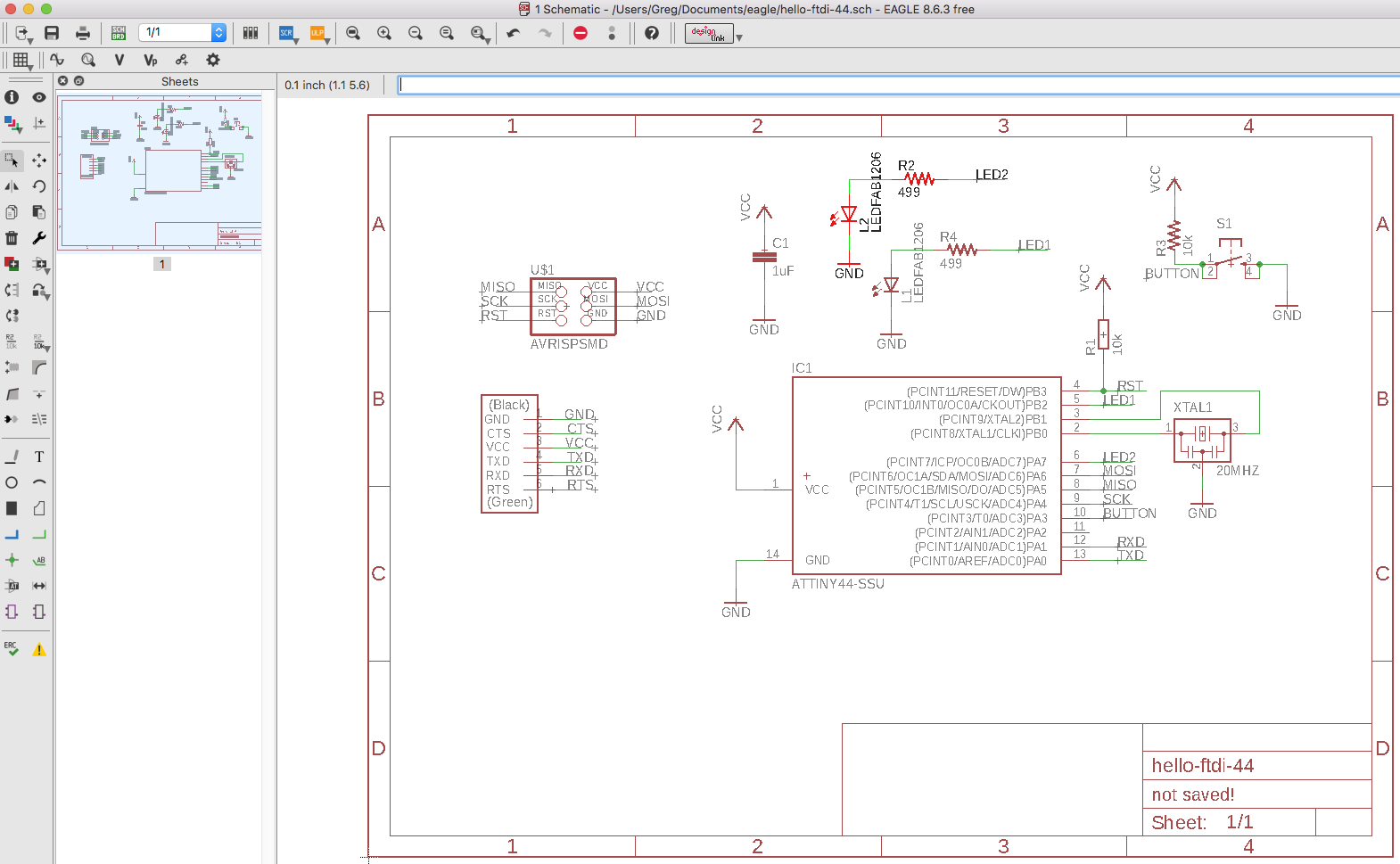Select the Circle draw tool
This screenshot has width=1400, height=864.
(12, 482)
